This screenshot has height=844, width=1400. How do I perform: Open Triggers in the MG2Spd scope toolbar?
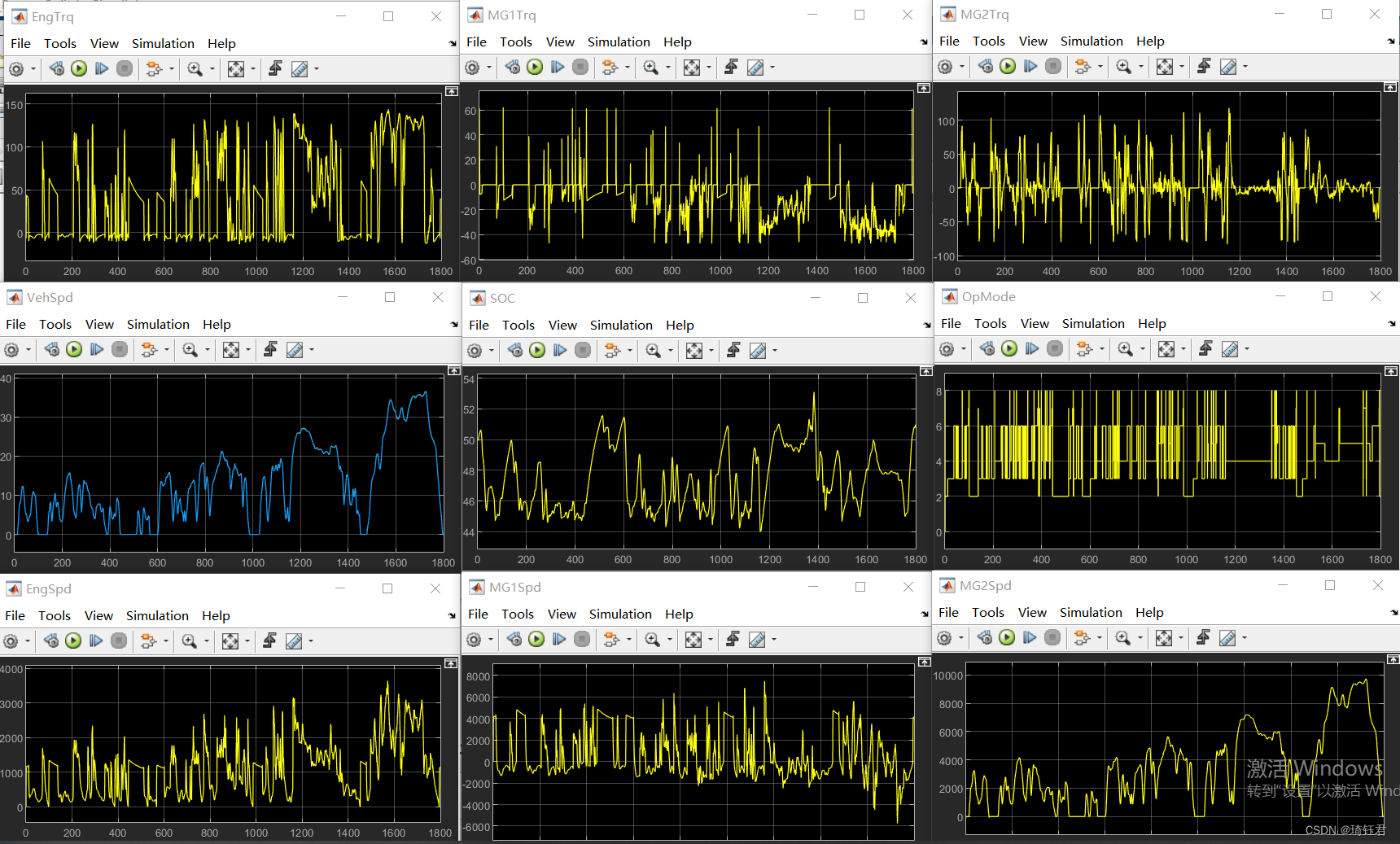point(1203,638)
